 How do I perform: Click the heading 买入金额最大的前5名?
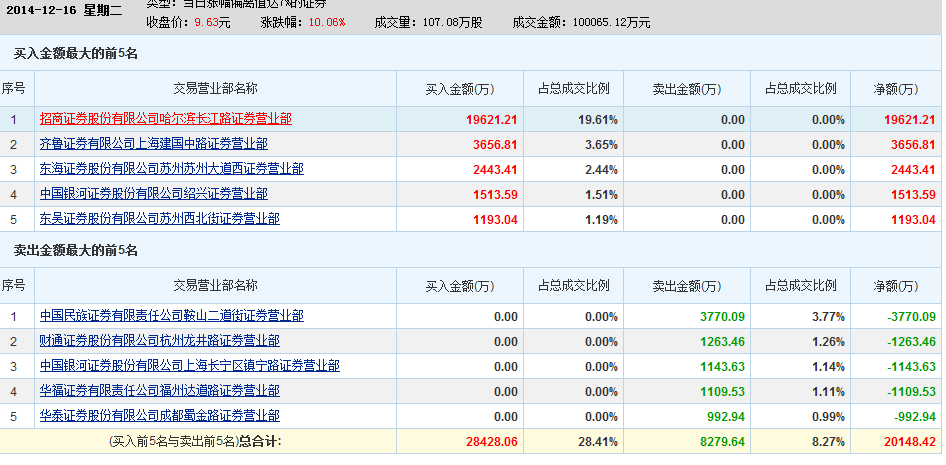(x=76, y=54)
